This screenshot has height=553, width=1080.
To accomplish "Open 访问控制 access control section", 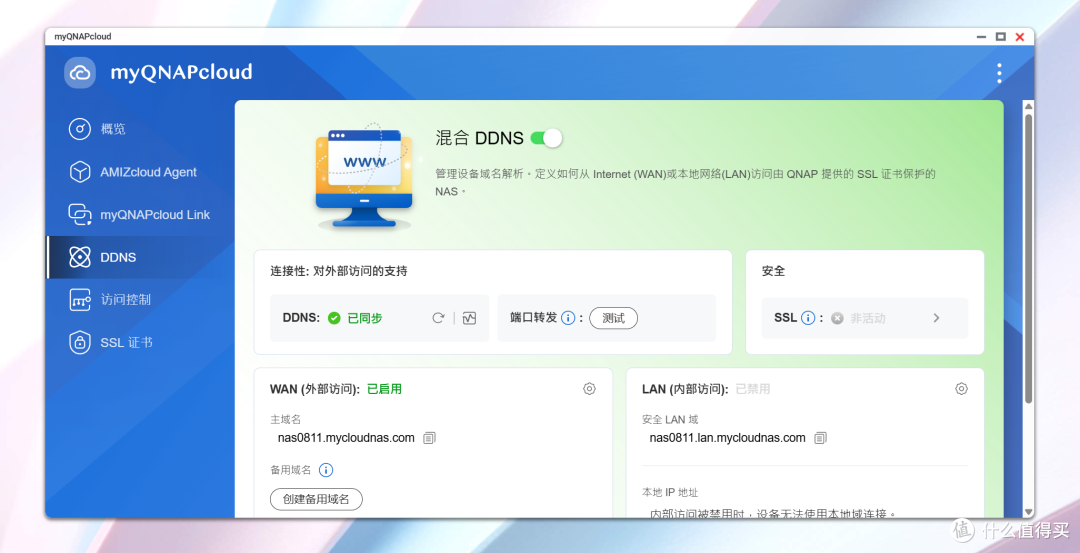I will click(141, 300).
